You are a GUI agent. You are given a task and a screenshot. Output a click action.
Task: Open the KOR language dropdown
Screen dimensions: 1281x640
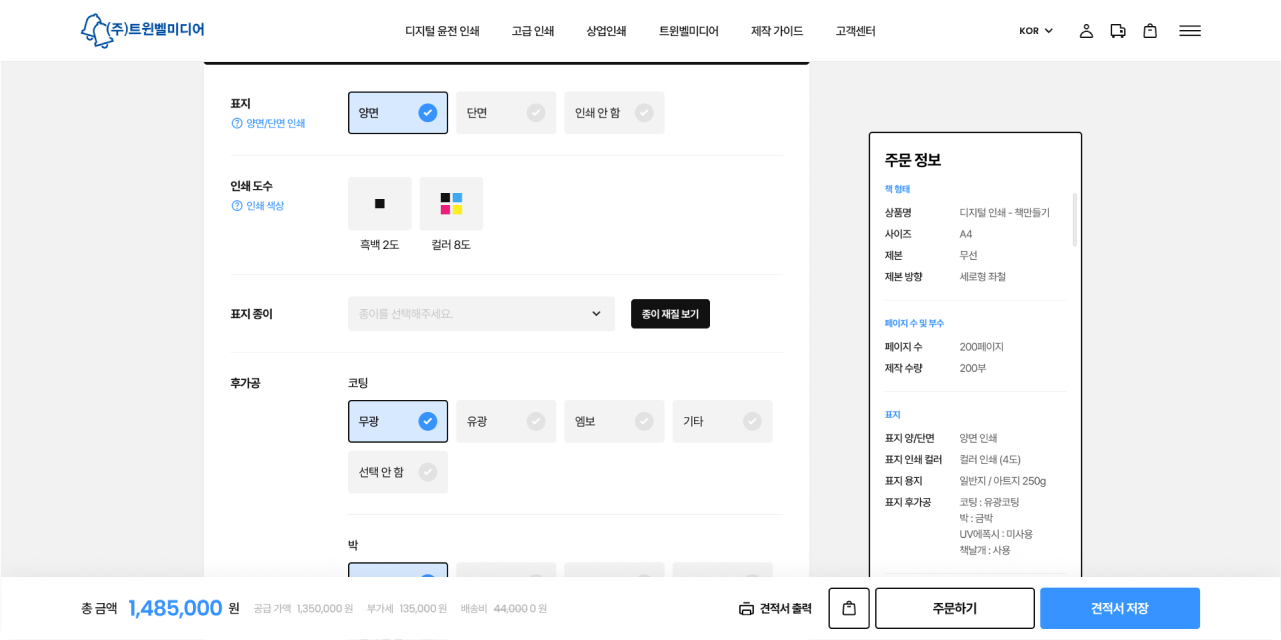[x=1036, y=31]
